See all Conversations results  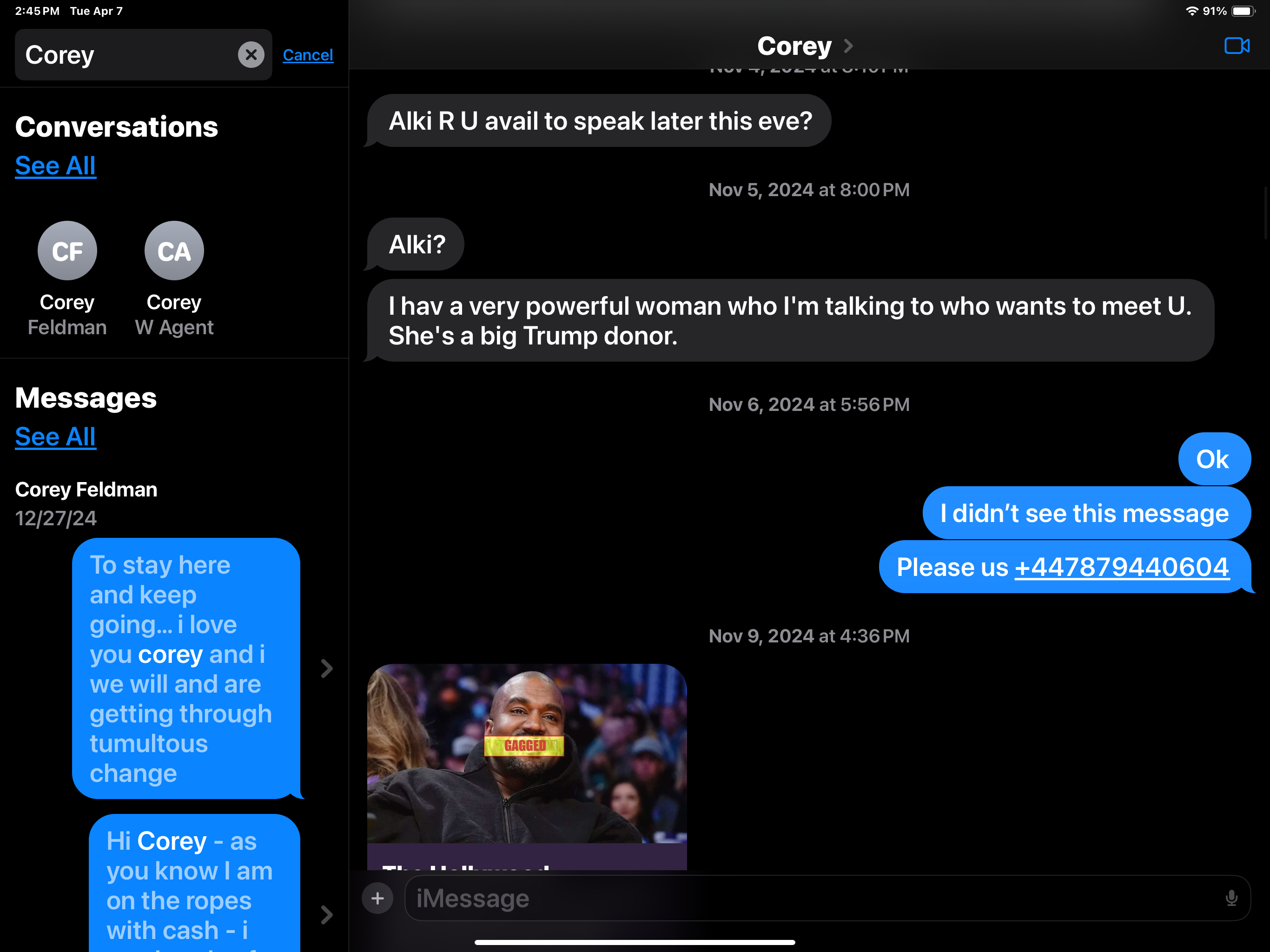(55, 166)
